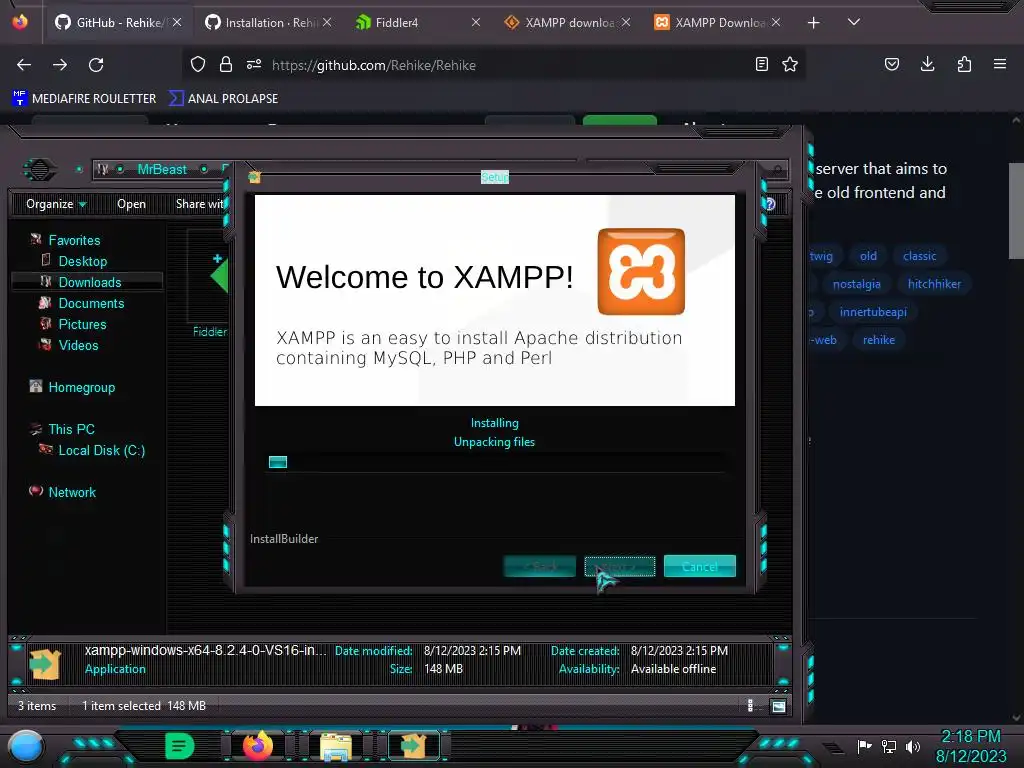Open Local Disk (C:) in navigation pane

[101, 450]
